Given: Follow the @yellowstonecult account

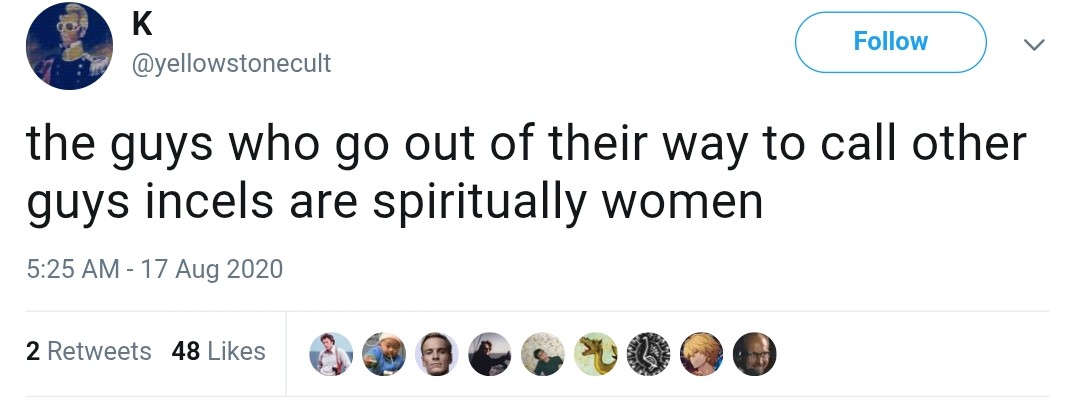Looking at the screenshot, I should pyautogui.click(x=891, y=42).
